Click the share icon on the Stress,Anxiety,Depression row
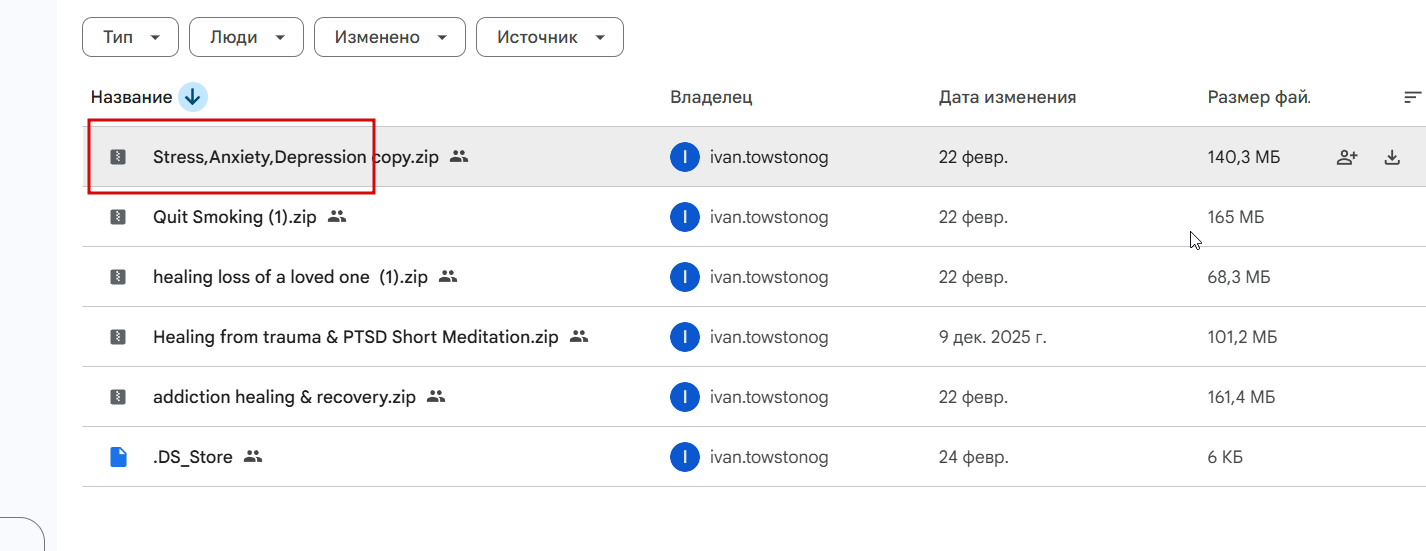 tap(1347, 157)
